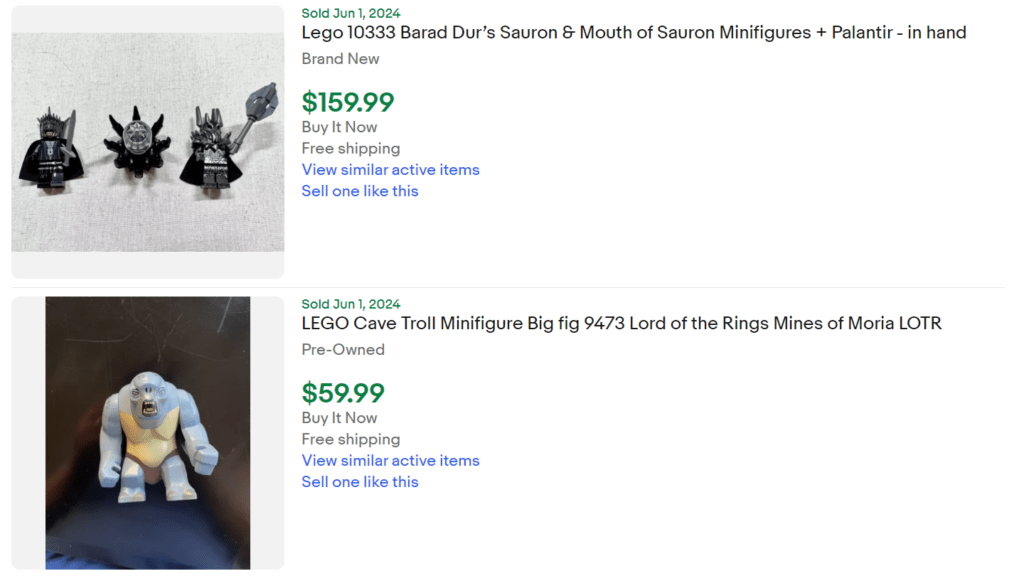Click the Sauron figure holding the mace
The image size is (1024, 576).
212,150
